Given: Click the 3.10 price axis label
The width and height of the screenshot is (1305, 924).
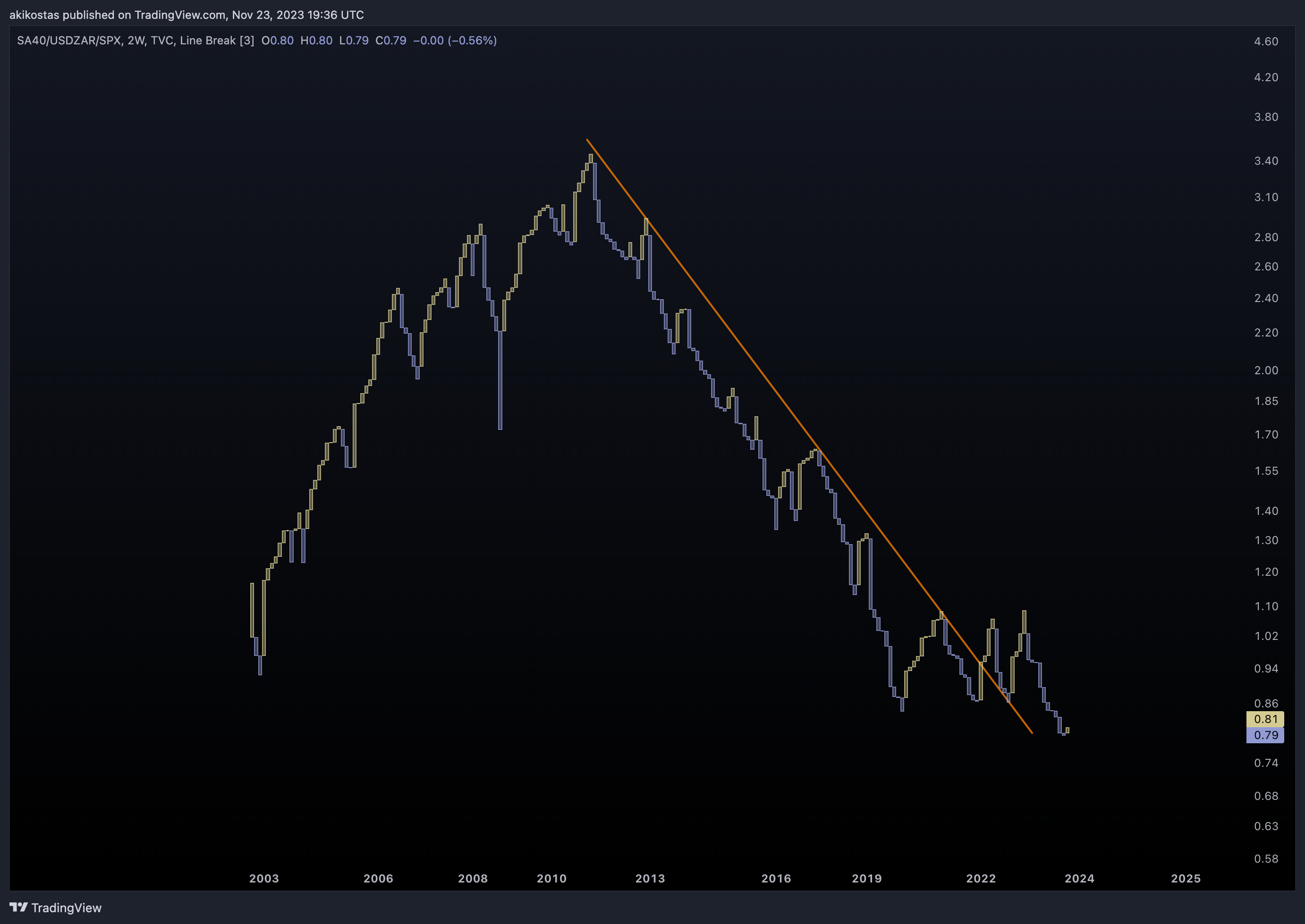Looking at the screenshot, I should pos(1266,197).
